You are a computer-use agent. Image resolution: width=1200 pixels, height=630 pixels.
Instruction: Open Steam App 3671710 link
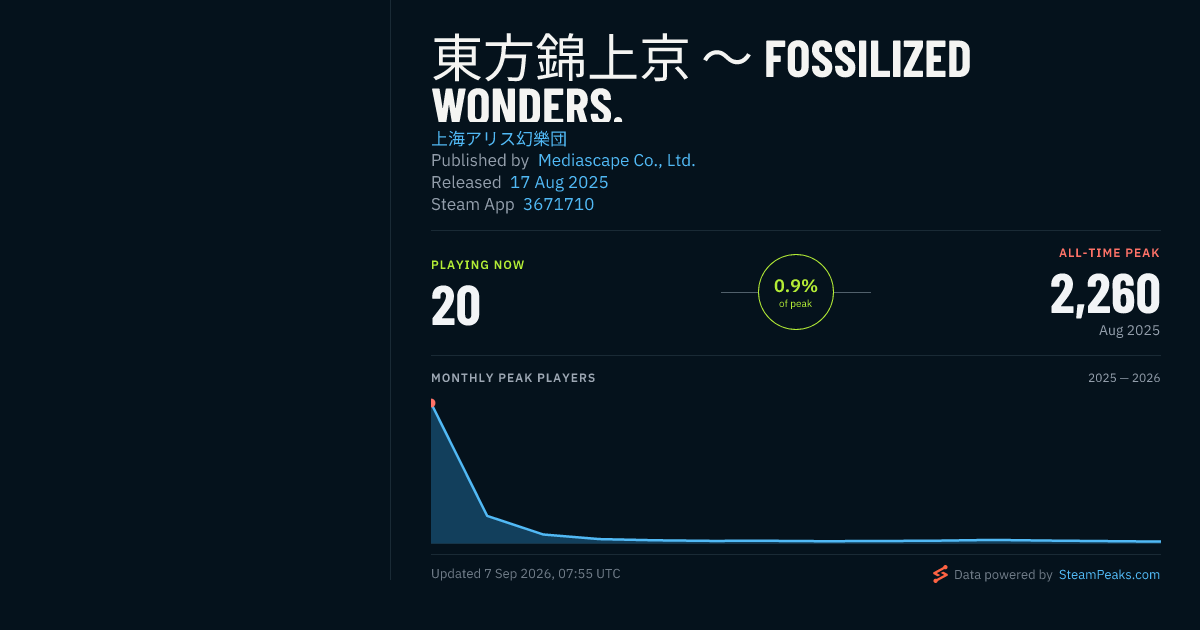point(558,204)
